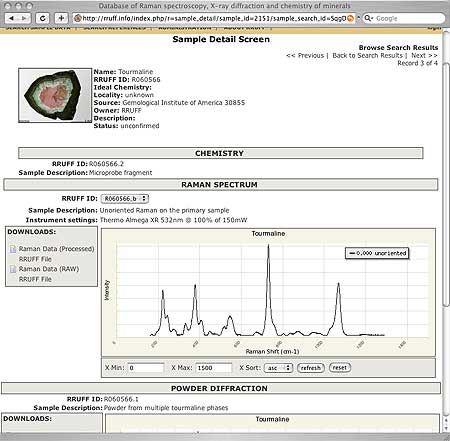
Task: Go back with the browser back arrow
Action: (12, 18)
